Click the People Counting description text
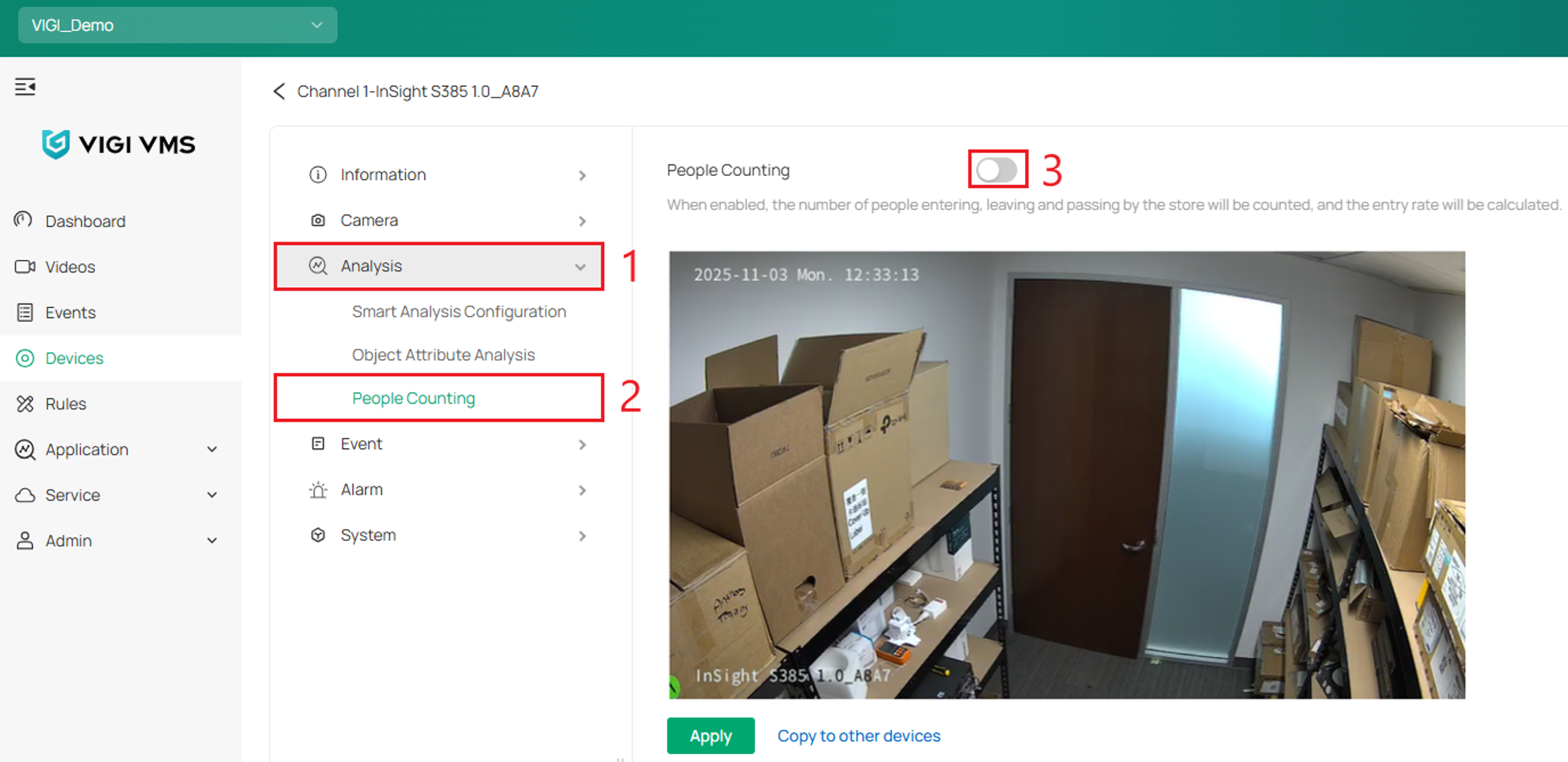 coord(1113,205)
